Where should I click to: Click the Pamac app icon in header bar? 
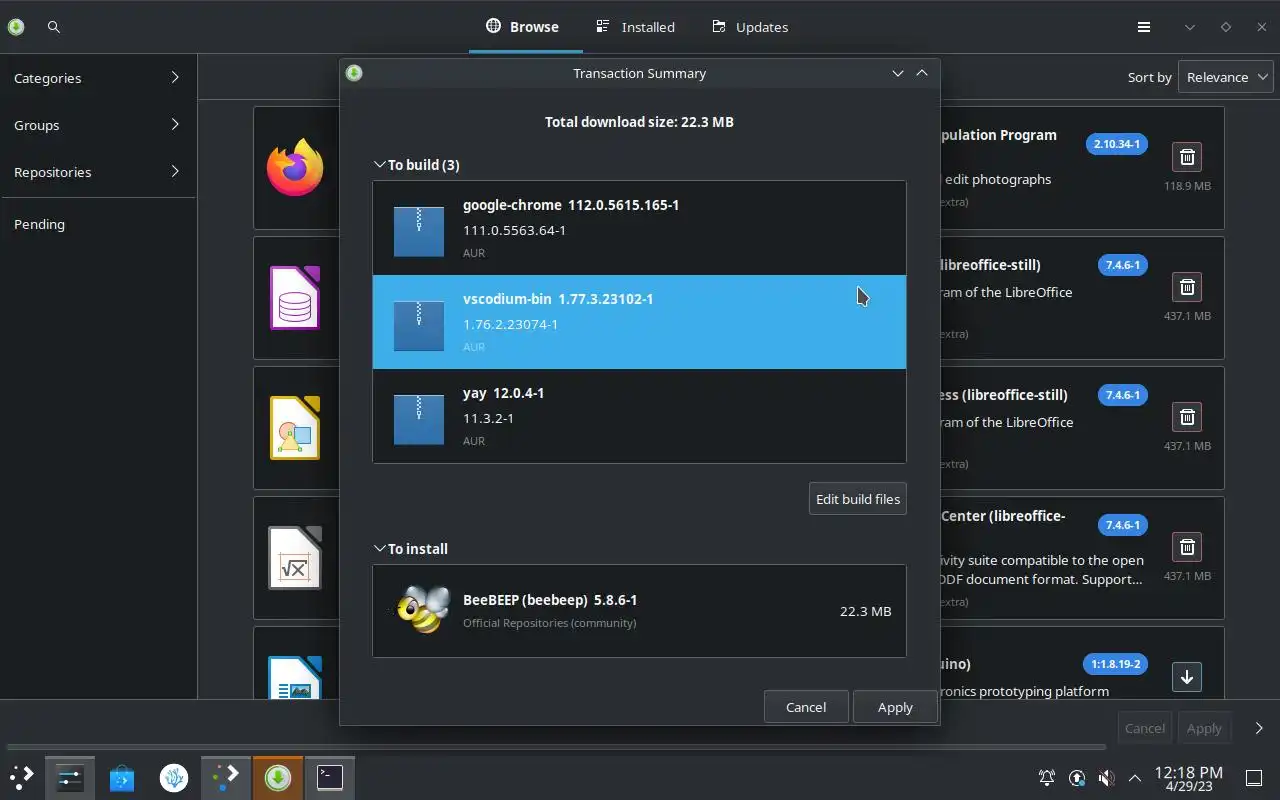point(16,27)
